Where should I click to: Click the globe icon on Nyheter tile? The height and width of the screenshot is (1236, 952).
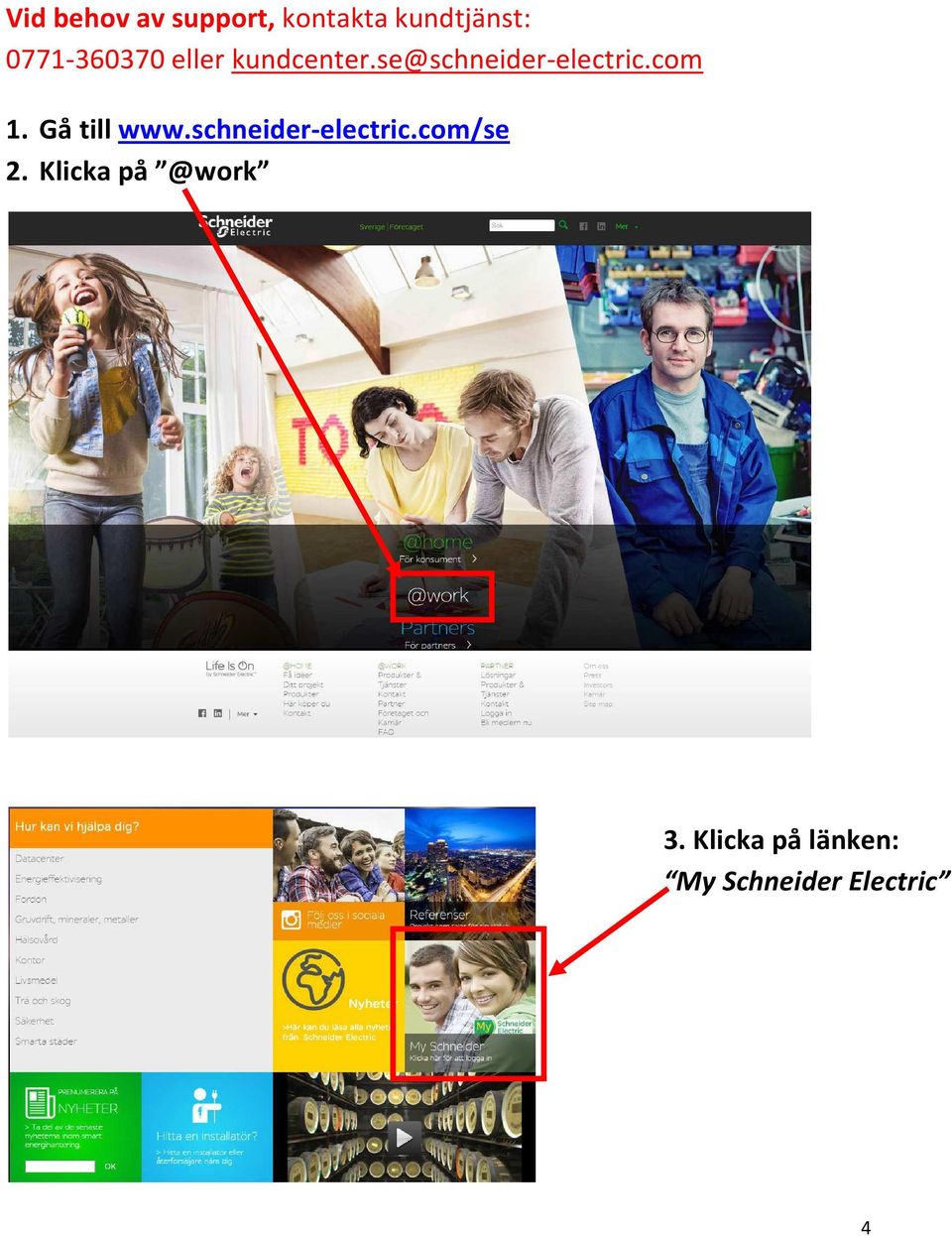pos(312,980)
